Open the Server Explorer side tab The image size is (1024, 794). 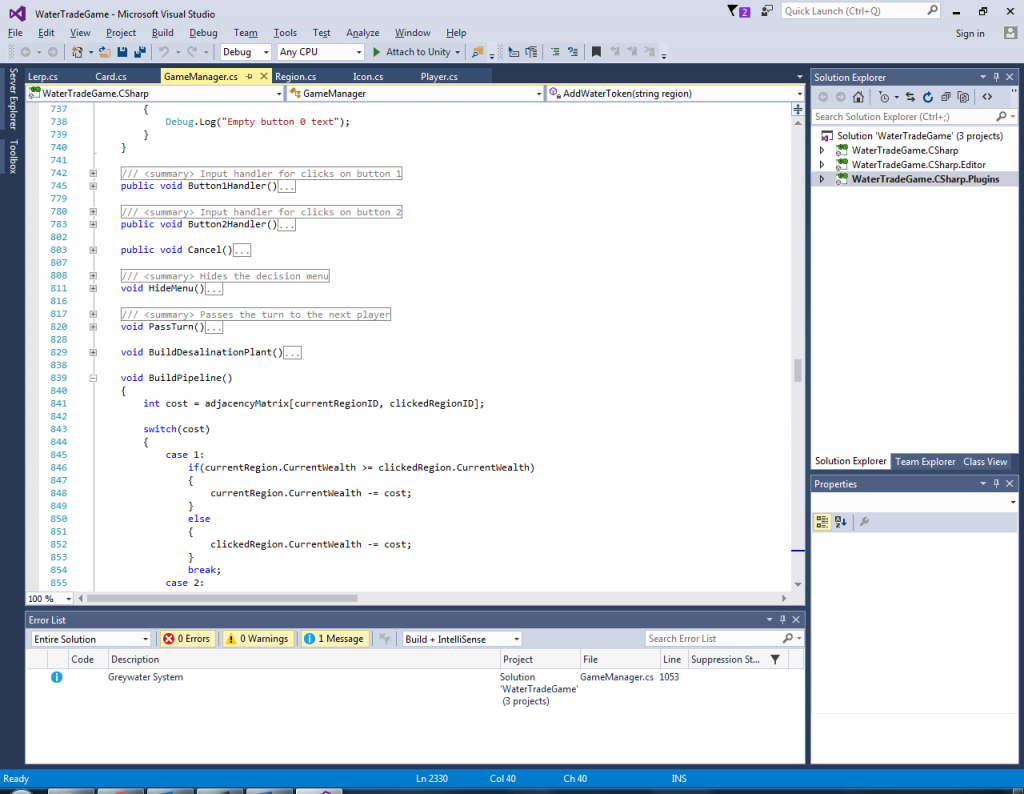pyautogui.click(x=12, y=99)
